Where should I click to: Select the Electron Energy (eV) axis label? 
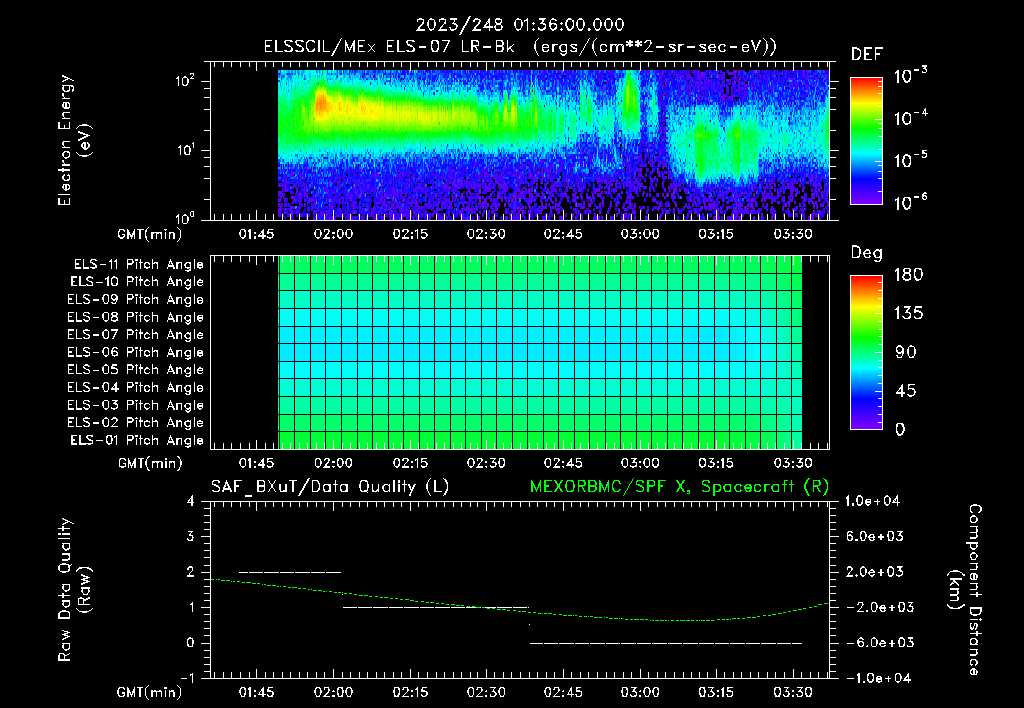pyautogui.click(x=74, y=140)
